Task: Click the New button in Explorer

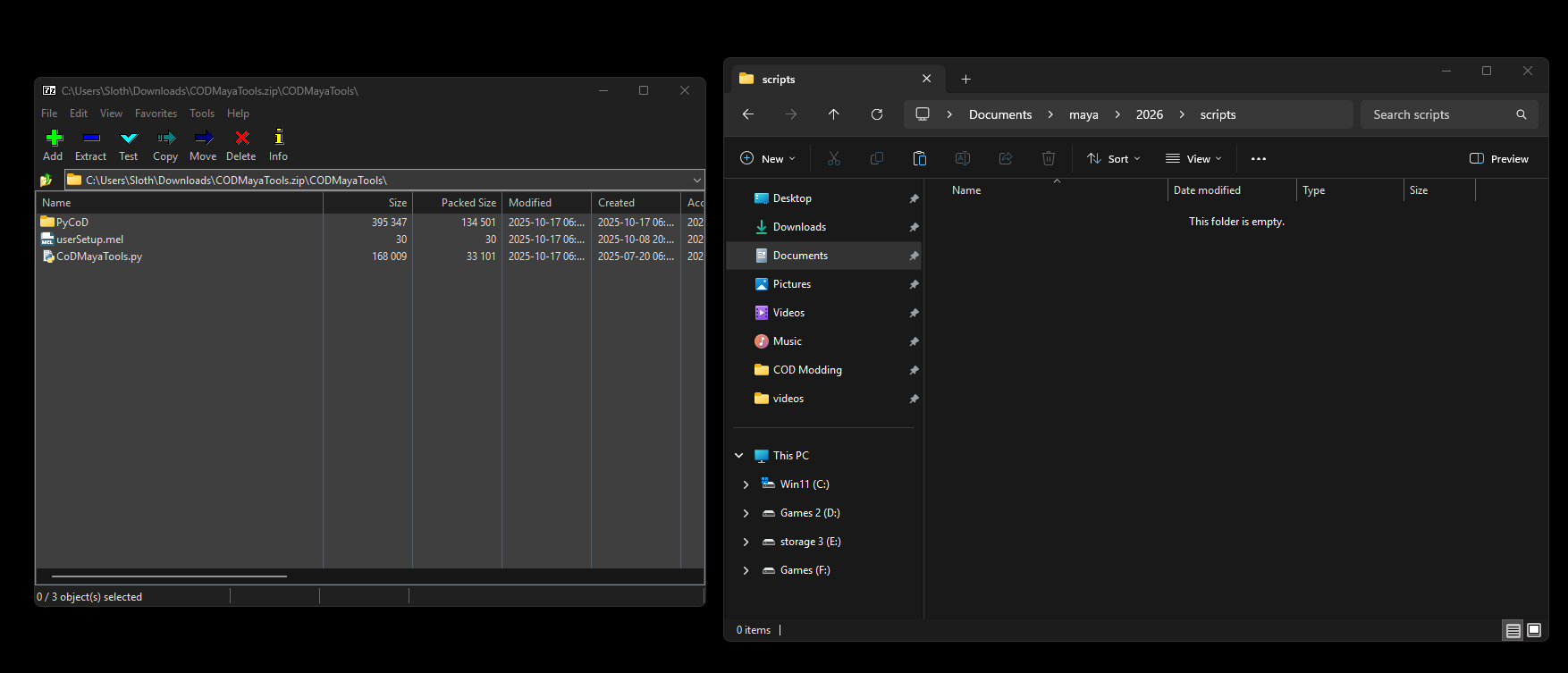Action: pyautogui.click(x=768, y=158)
